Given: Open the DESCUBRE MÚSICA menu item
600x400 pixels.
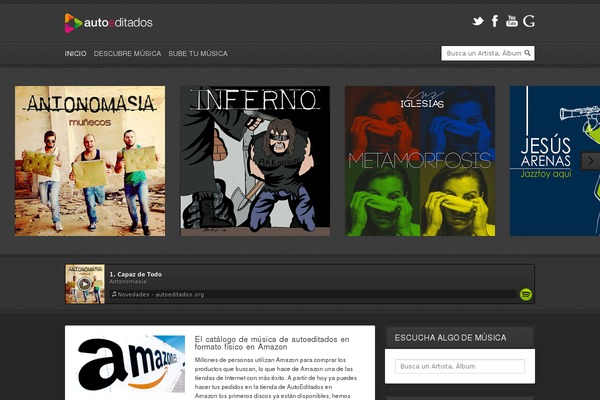Looking at the screenshot, I should click(127, 54).
